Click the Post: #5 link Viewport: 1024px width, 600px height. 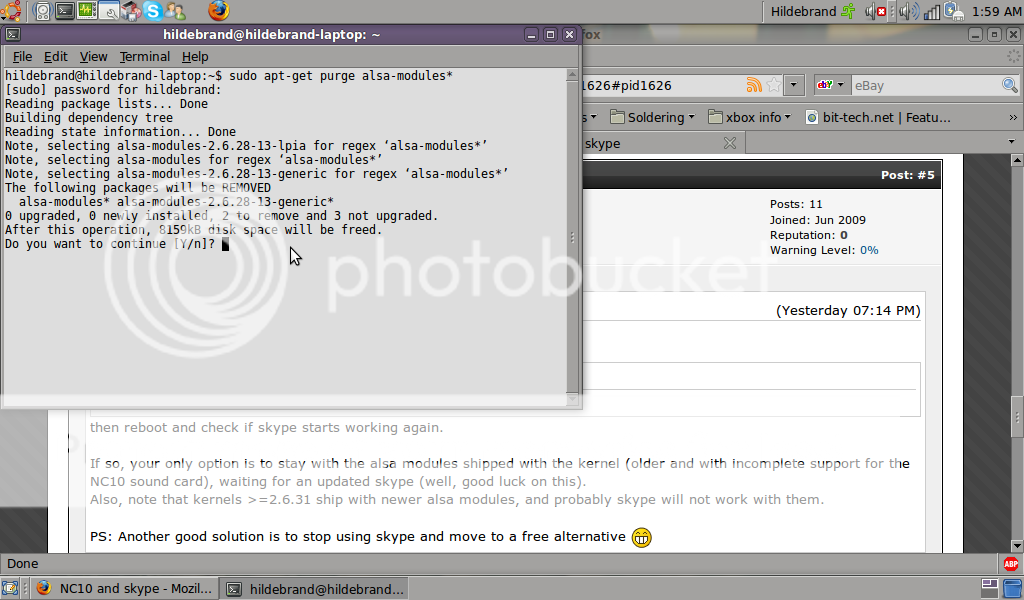tap(907, 175)
